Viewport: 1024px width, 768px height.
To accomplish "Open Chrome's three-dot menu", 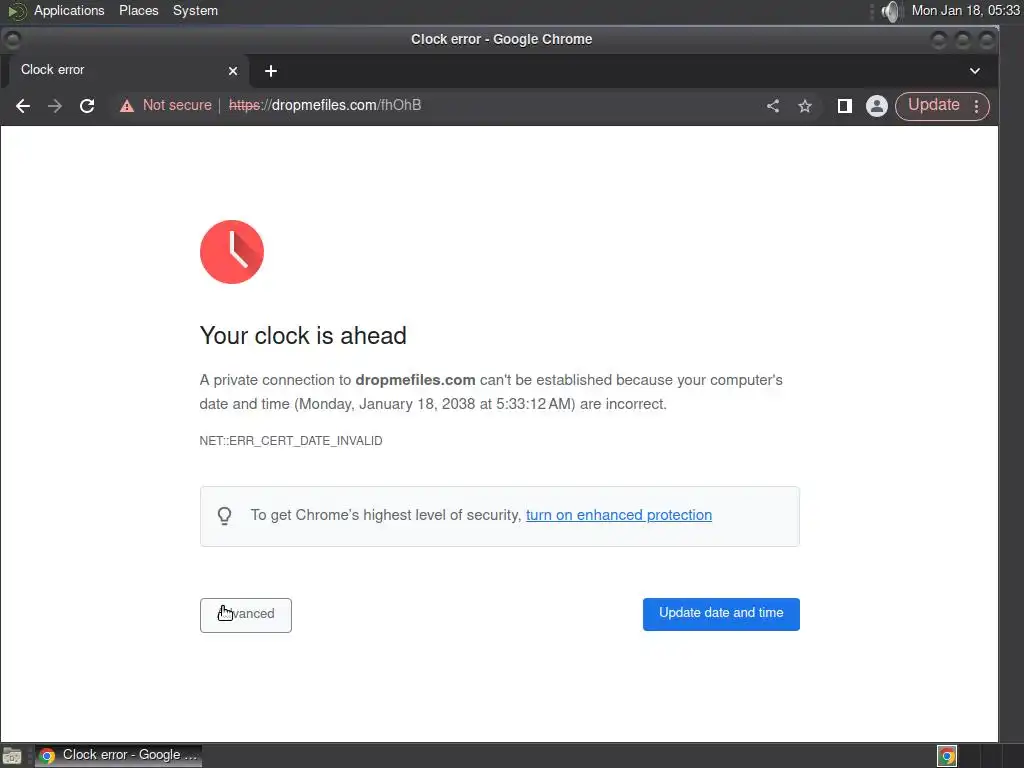I will [x=976, y=106].
